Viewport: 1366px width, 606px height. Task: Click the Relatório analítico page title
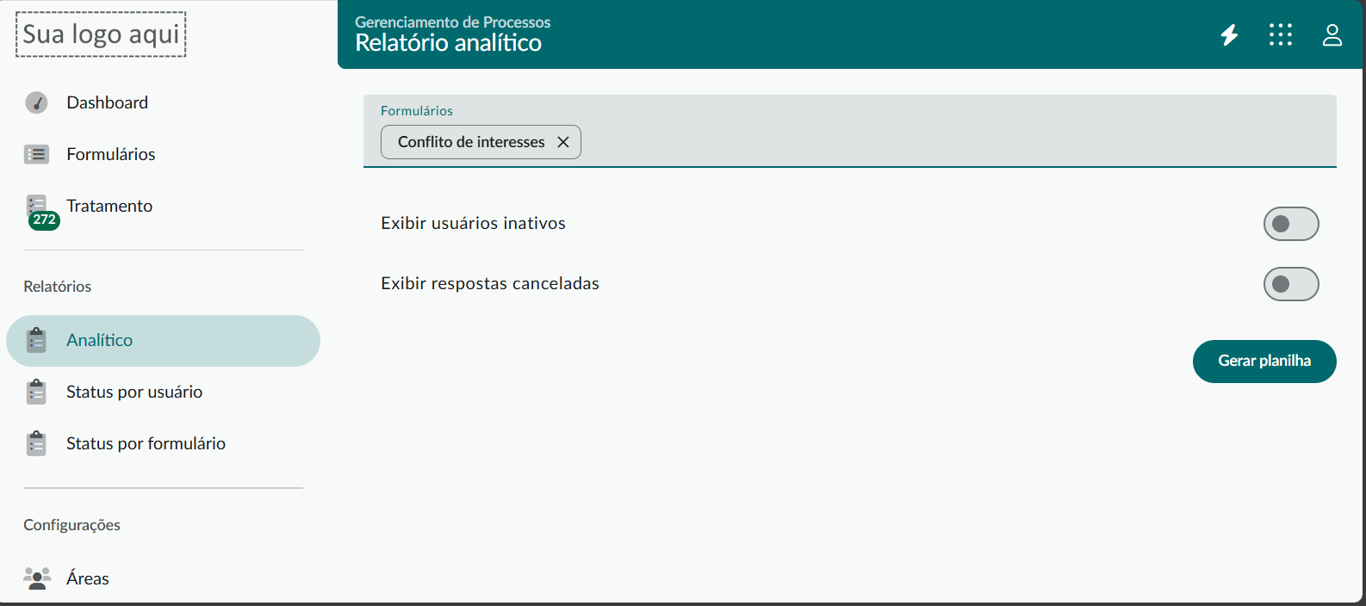pos(448,43)
